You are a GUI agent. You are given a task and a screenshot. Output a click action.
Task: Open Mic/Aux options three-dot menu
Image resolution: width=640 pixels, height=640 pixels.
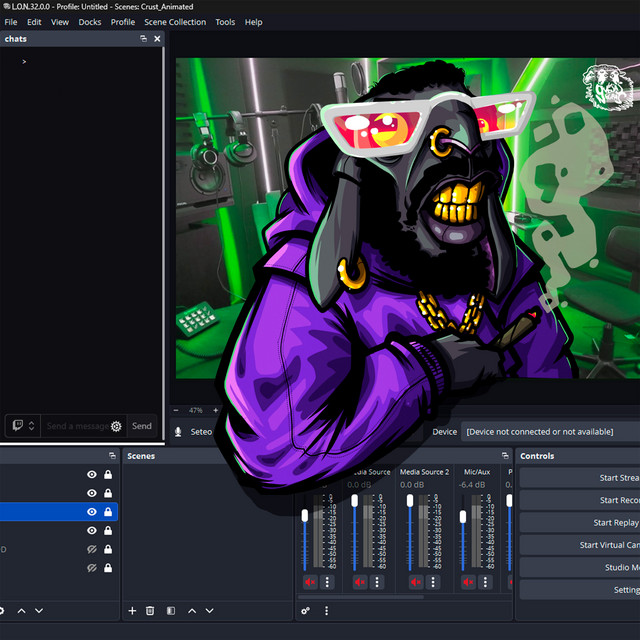(485, 582)
